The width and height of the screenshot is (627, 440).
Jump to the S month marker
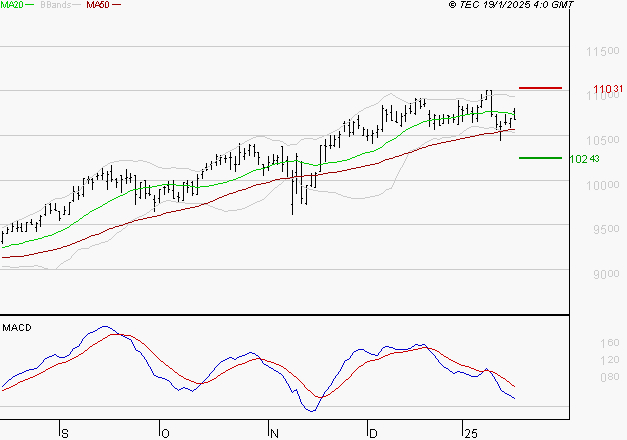tap(65, 433)
